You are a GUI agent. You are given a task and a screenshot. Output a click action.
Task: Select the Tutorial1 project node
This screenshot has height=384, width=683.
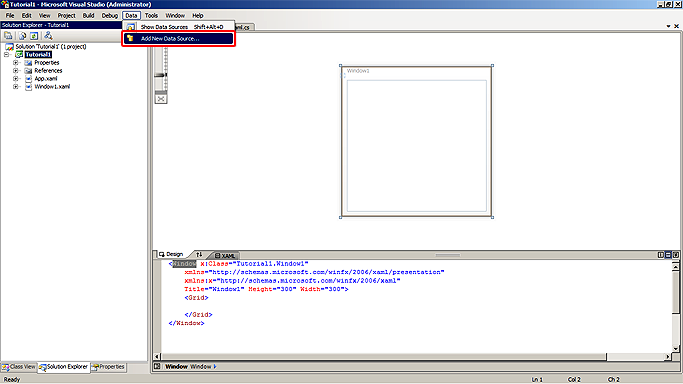click(38, 54)
